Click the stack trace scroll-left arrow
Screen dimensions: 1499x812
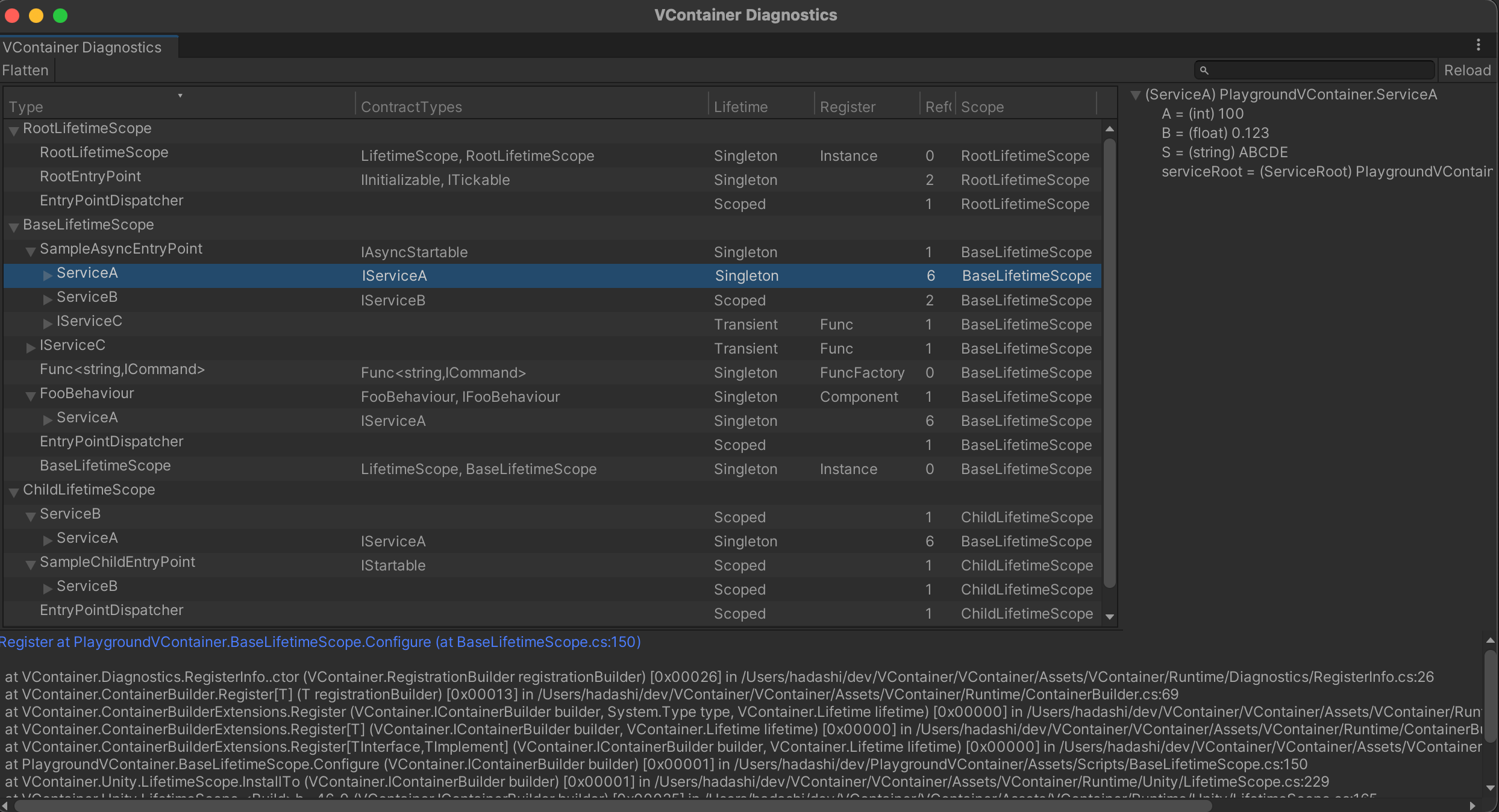(x=5, y=806)
